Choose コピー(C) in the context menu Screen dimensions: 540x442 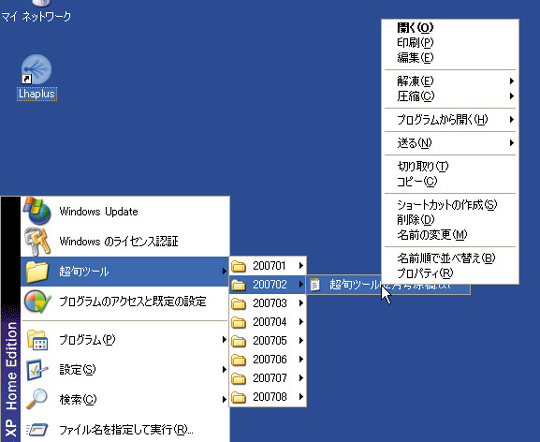[x=450, y=181]
